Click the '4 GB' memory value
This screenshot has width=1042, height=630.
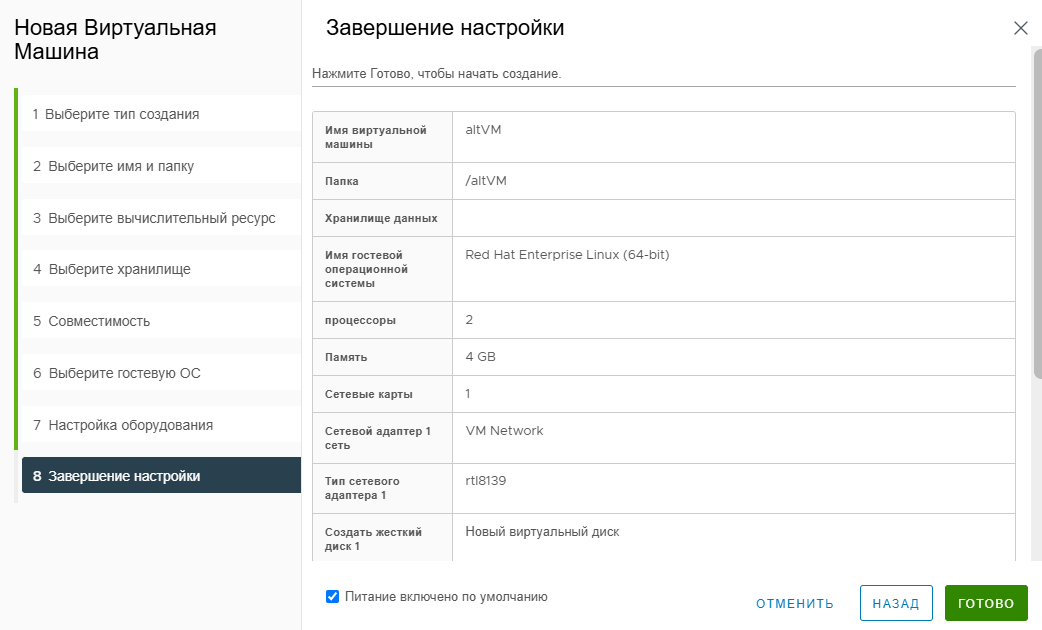pyautogui.click(x=480, y=356)
